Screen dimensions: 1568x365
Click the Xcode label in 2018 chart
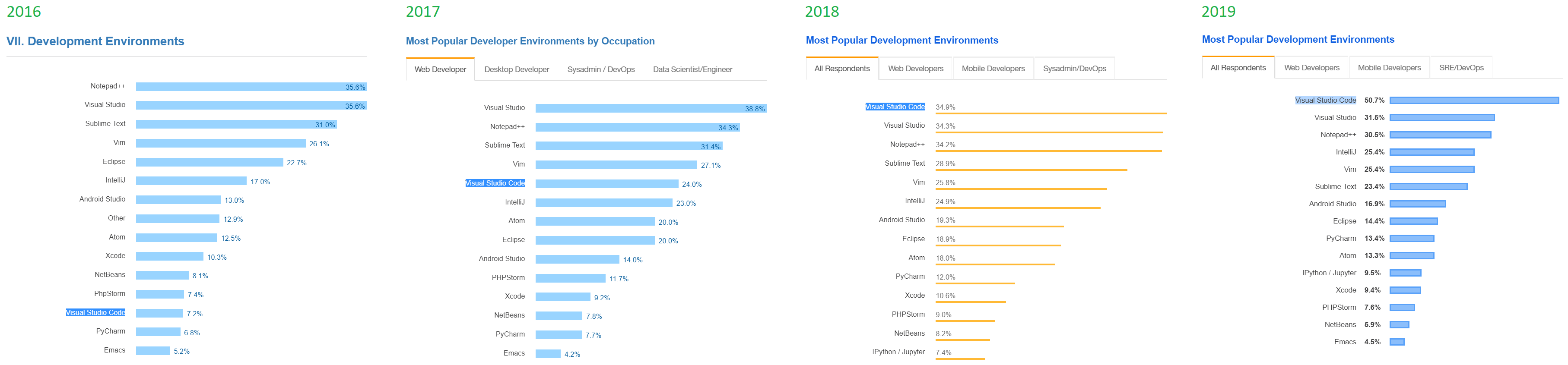coord(914,296)
